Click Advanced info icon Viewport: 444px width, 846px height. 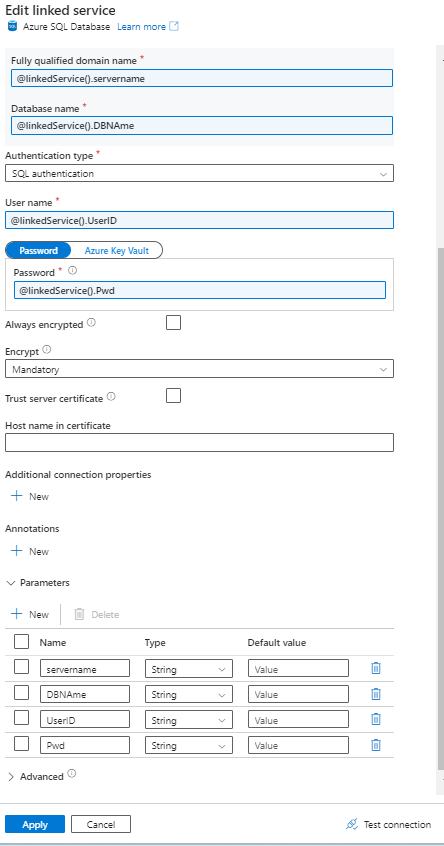72,774
